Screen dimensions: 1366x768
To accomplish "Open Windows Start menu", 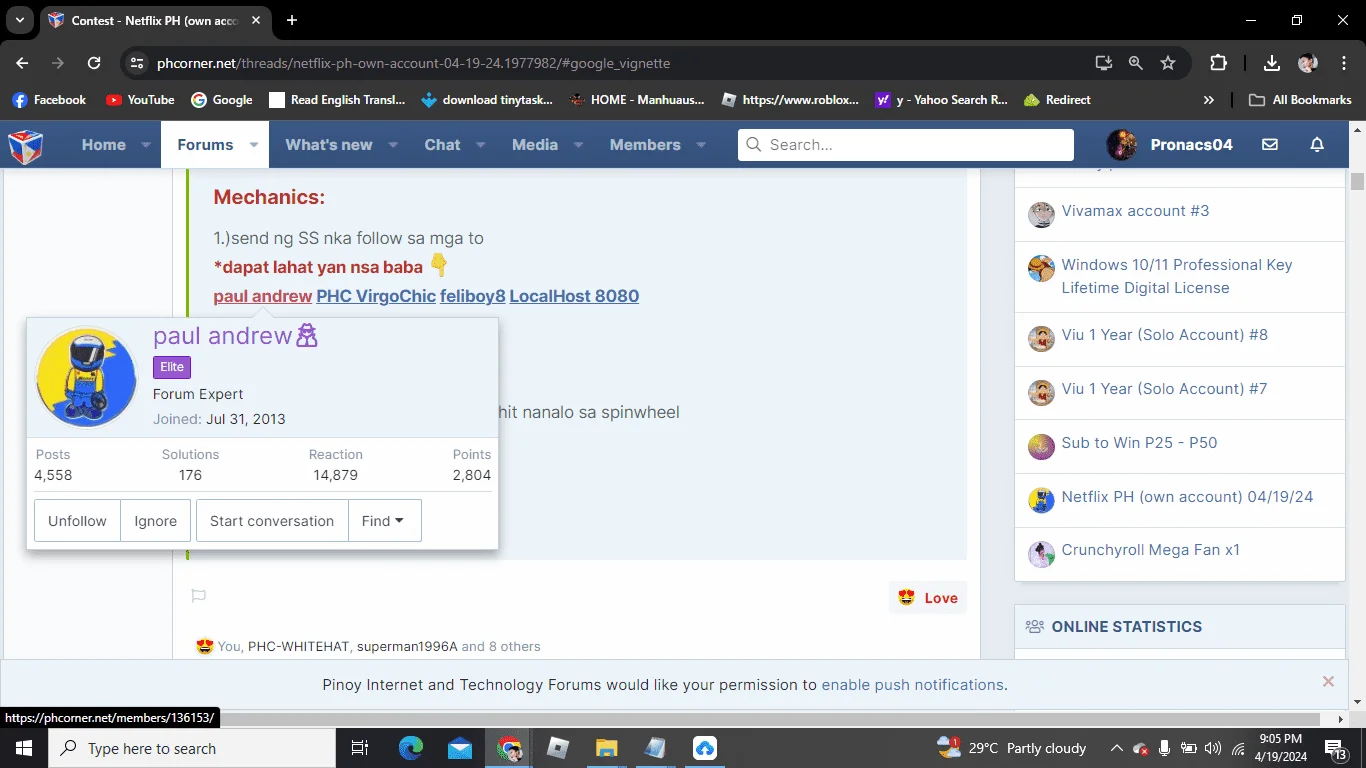I will click(24, 748).
